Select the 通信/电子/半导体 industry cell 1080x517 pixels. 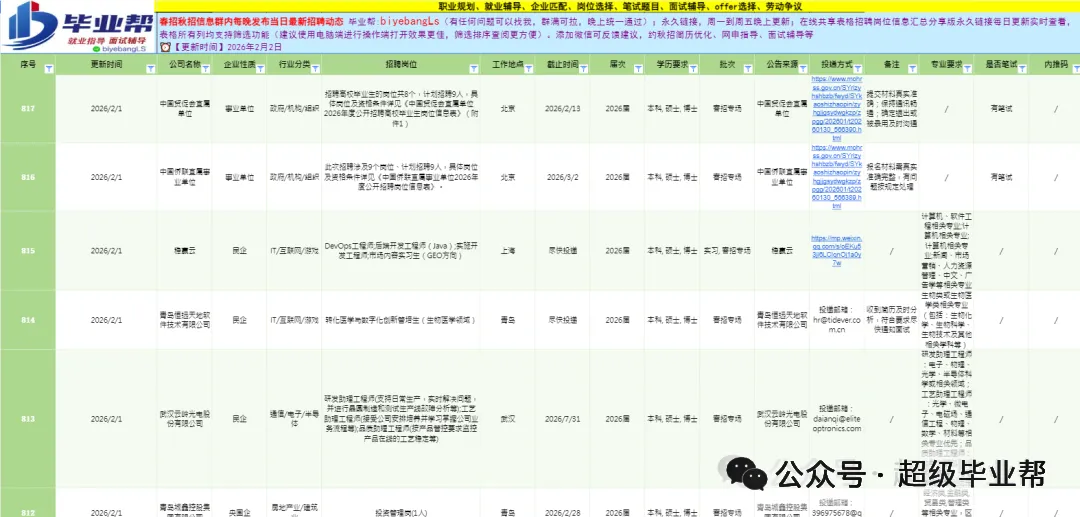point(294,419)
